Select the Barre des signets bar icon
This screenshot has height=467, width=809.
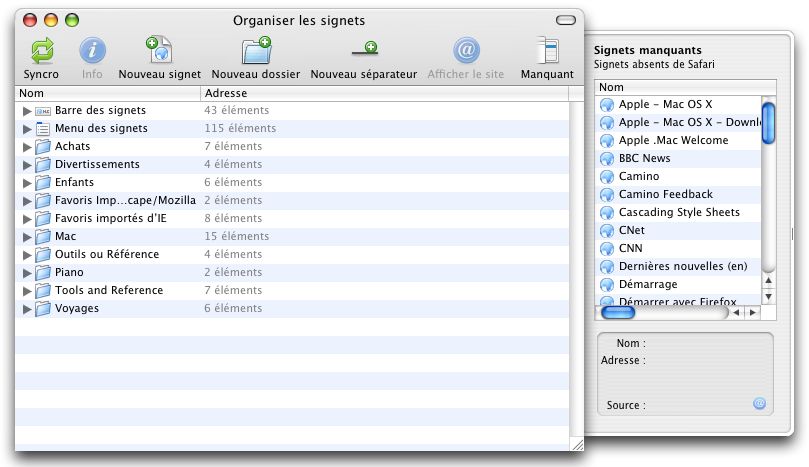pos(43,111)
